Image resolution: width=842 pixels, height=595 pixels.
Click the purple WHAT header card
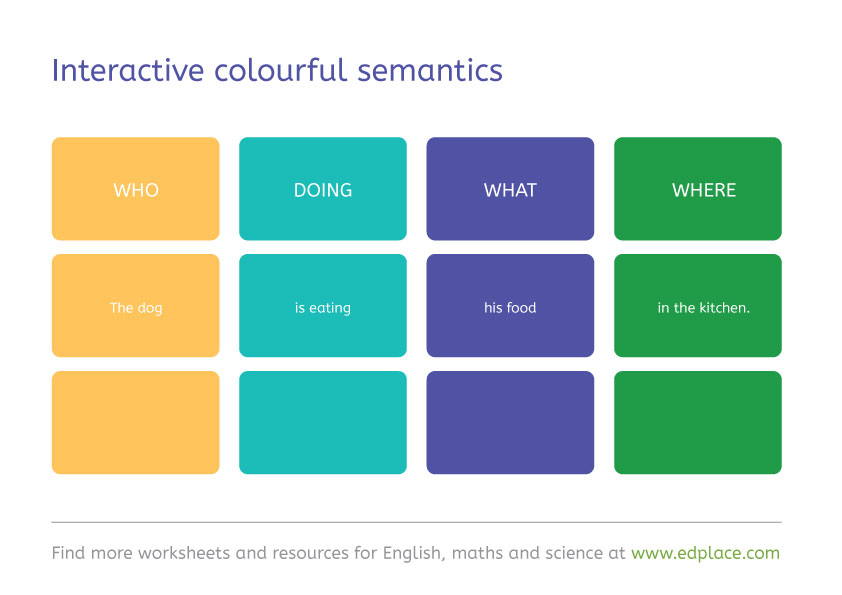510,189
